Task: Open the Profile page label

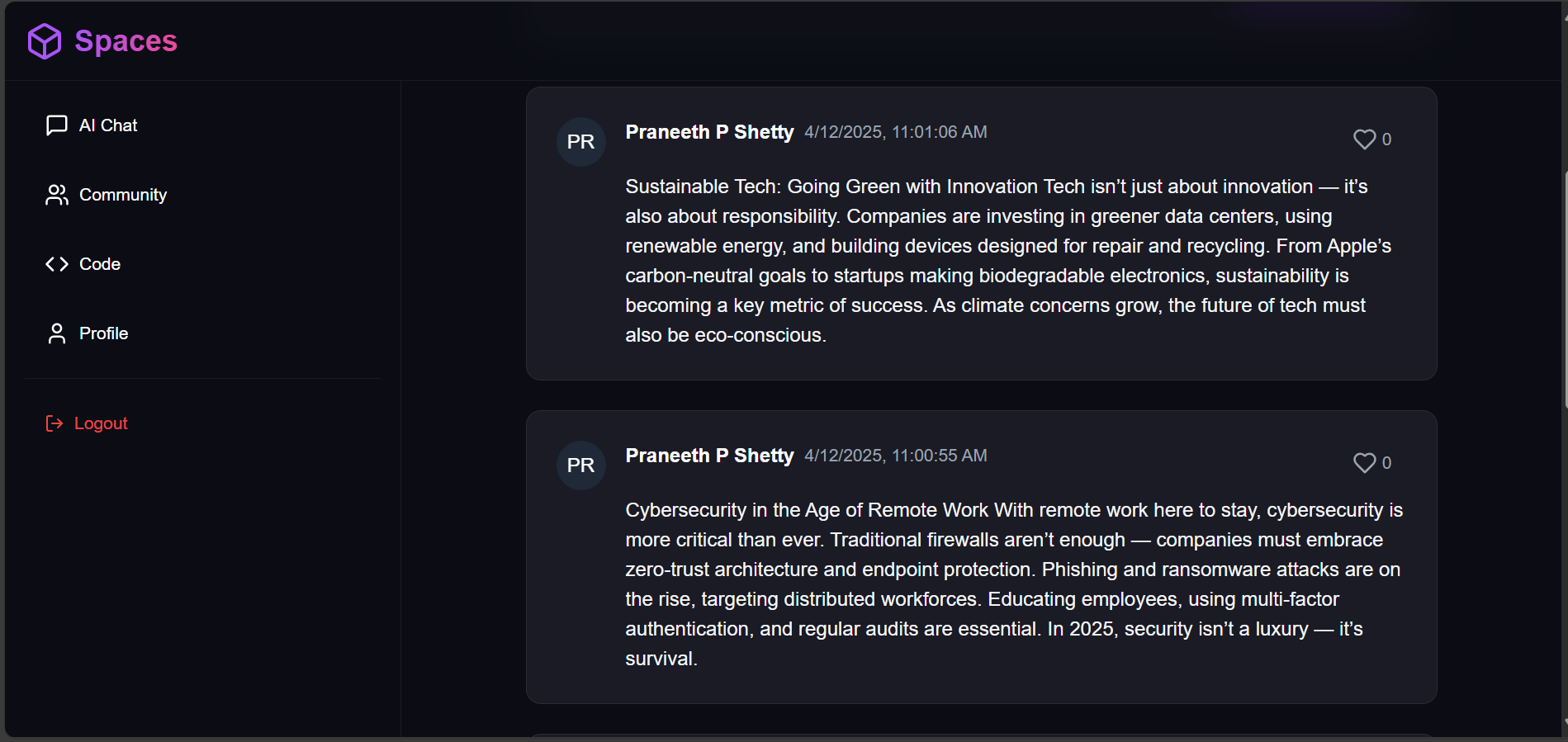Action: [104, 333]
